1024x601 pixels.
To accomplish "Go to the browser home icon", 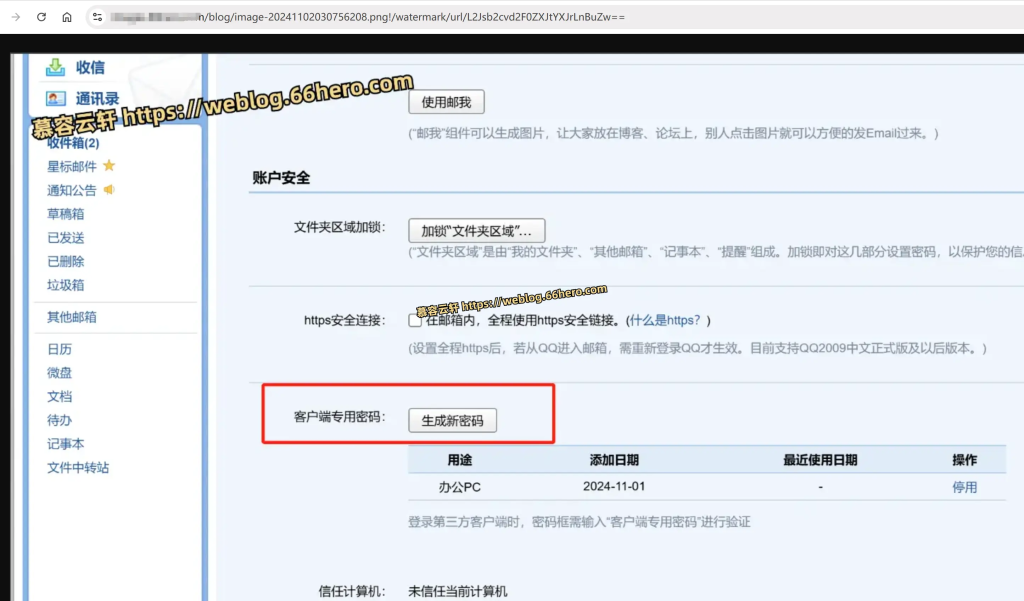I will coord(67,17).
